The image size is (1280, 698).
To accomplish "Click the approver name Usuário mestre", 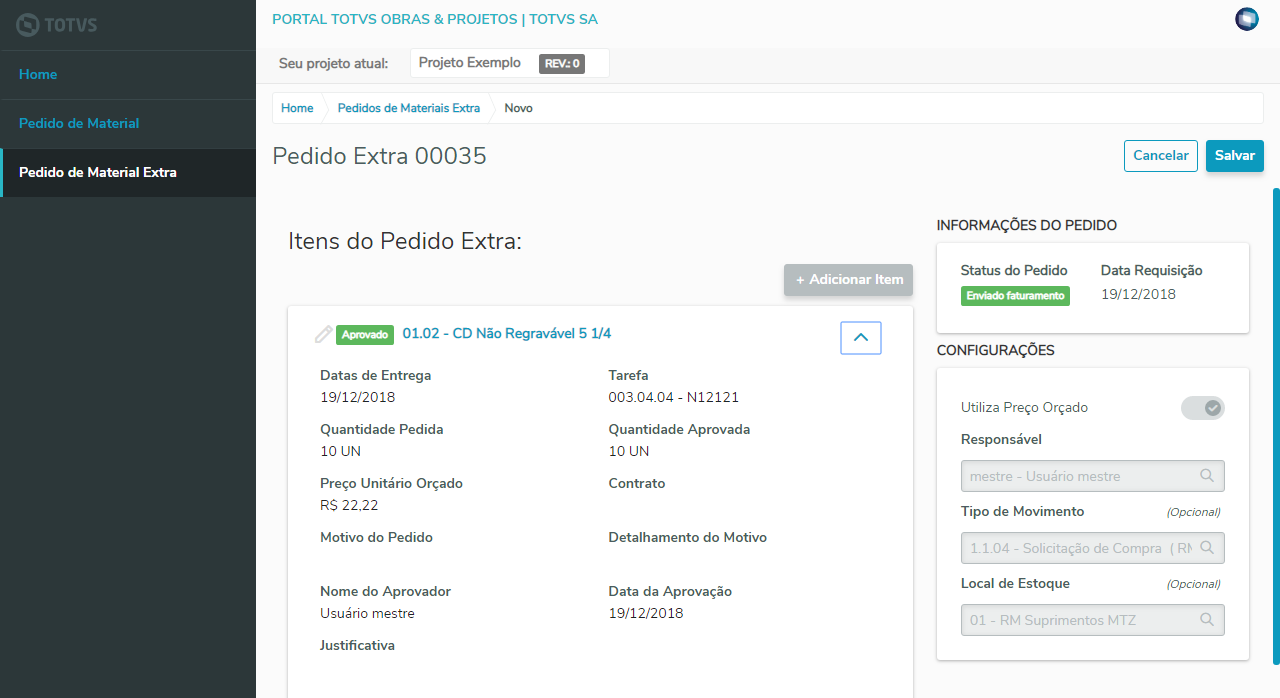I will coord(367,613).
